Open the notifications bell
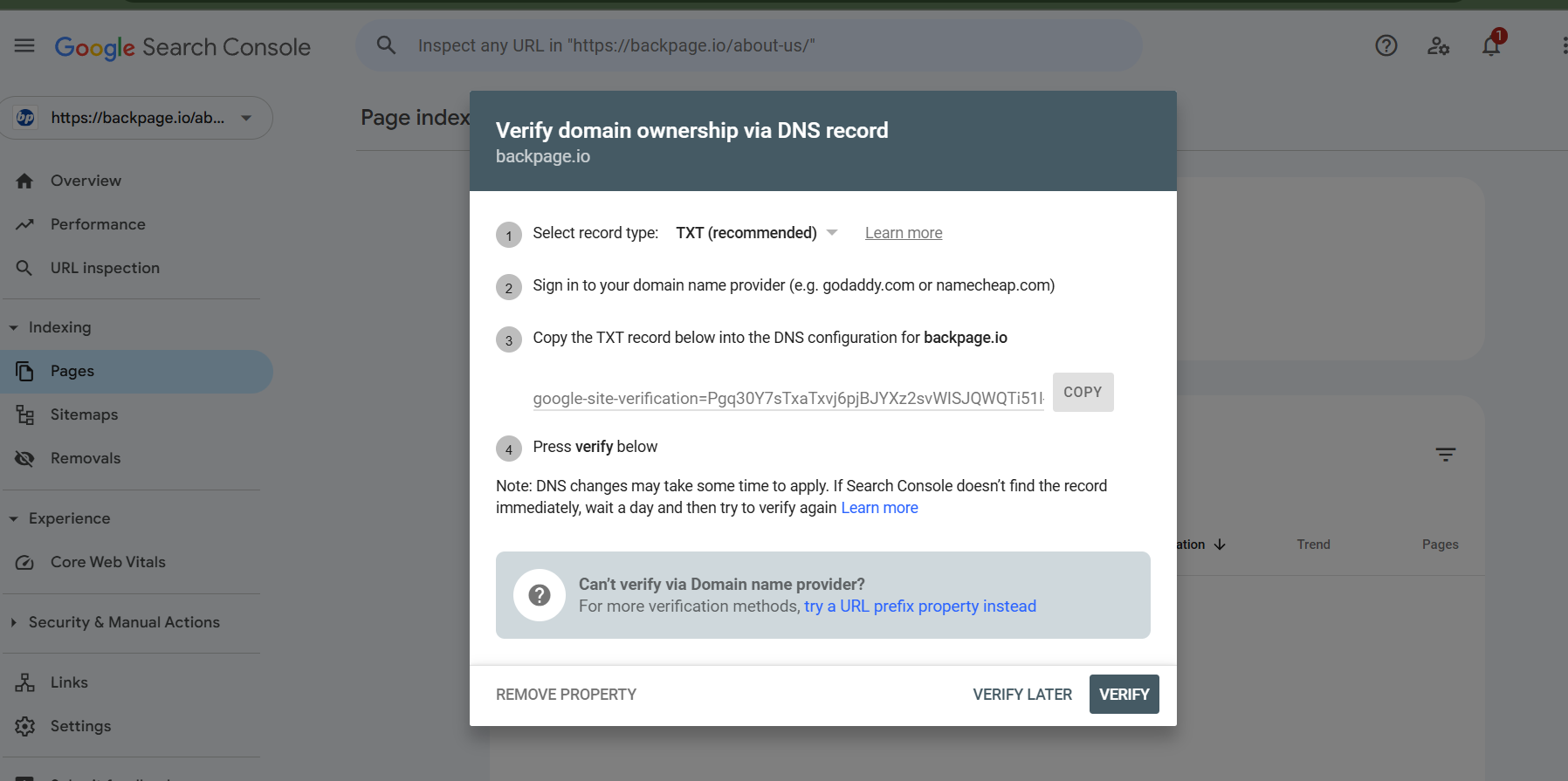Image resolution: width=1568 pixels, height=781 pixels. 1491,45
